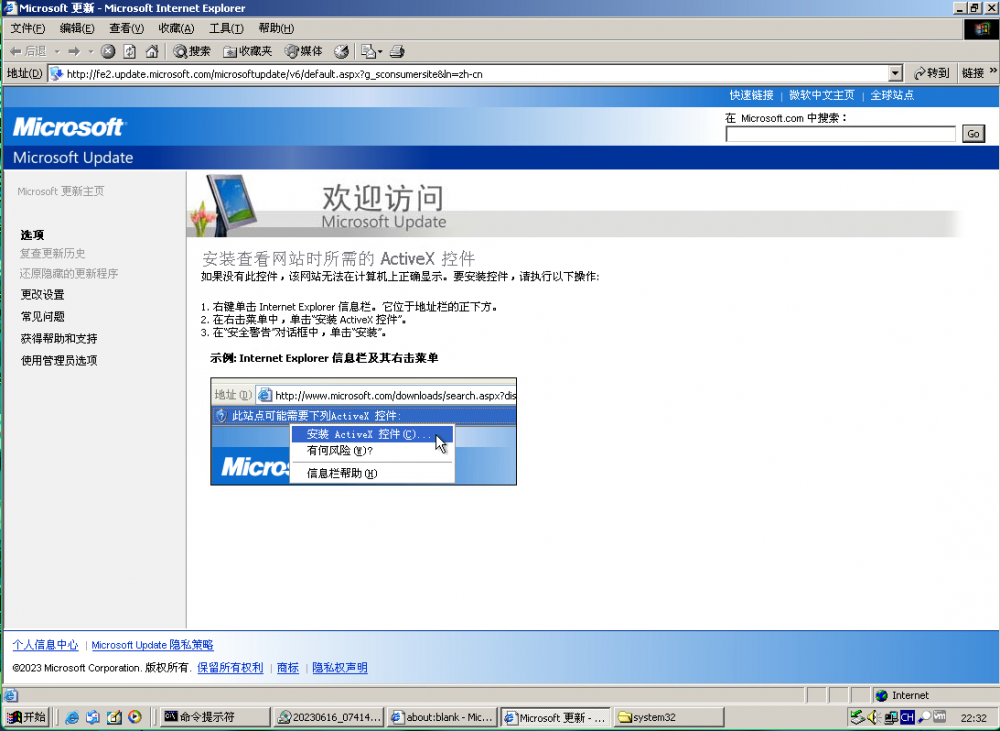Click the History clock toolbar icon
The height and width of the screenshot is (731, 1000).
click(342, 52)
